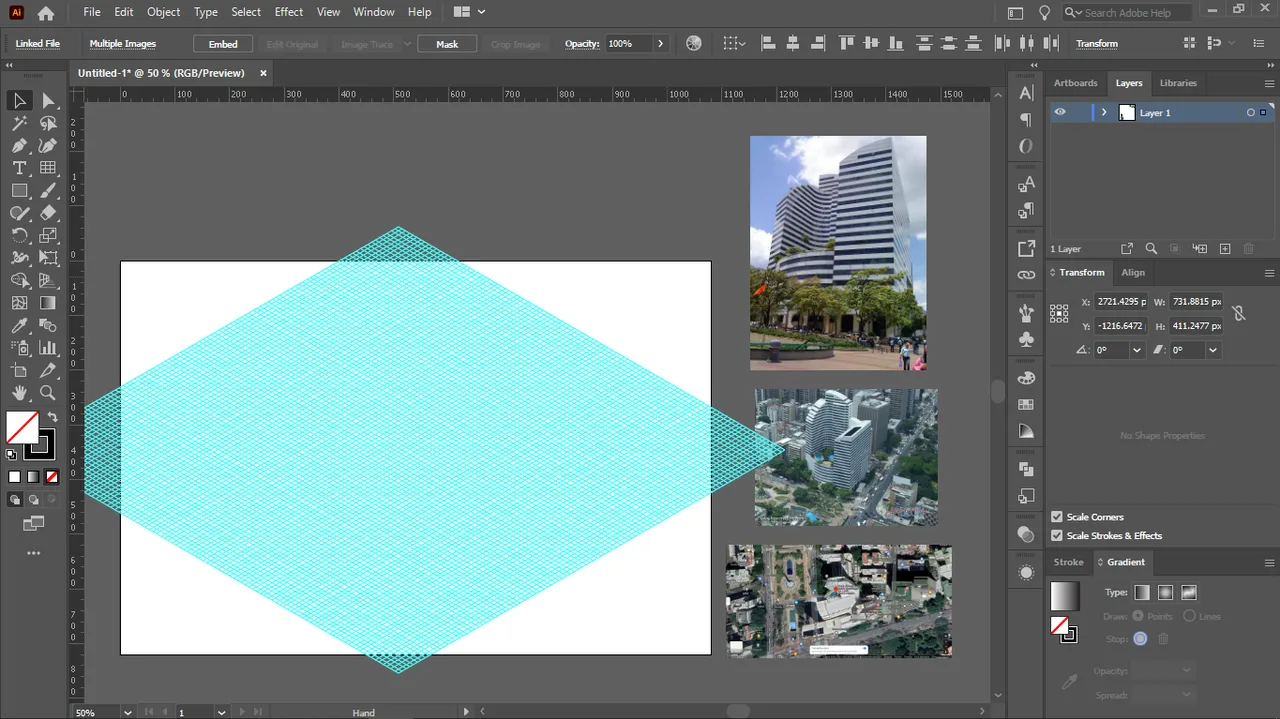The width and height of the screenshot is (1280, 719).
Task: Select linear gradient type button
Action: (1141, 593)
